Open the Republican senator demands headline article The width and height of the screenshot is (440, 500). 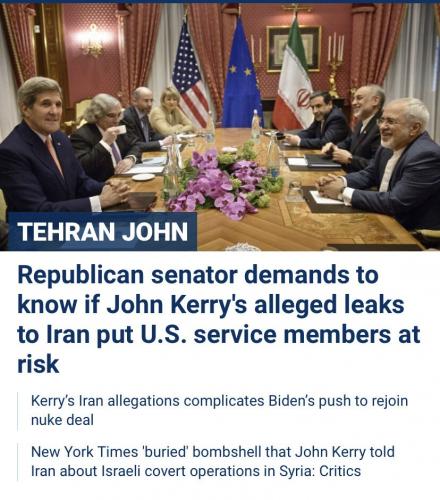click(219, 319)
